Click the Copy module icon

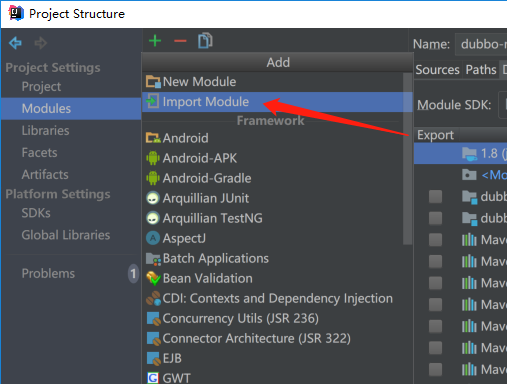coord(205,41)
